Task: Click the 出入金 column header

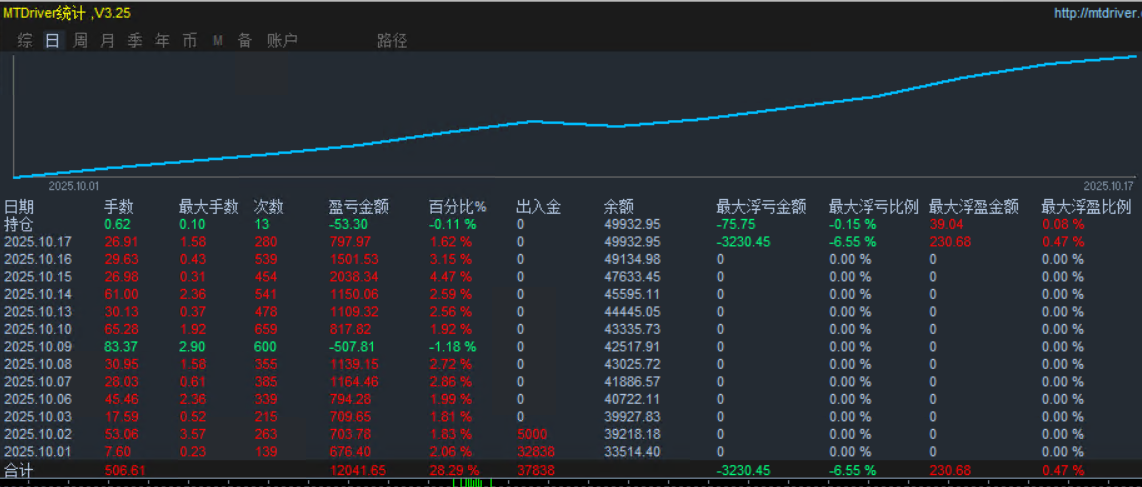Action: coord(538,207)
